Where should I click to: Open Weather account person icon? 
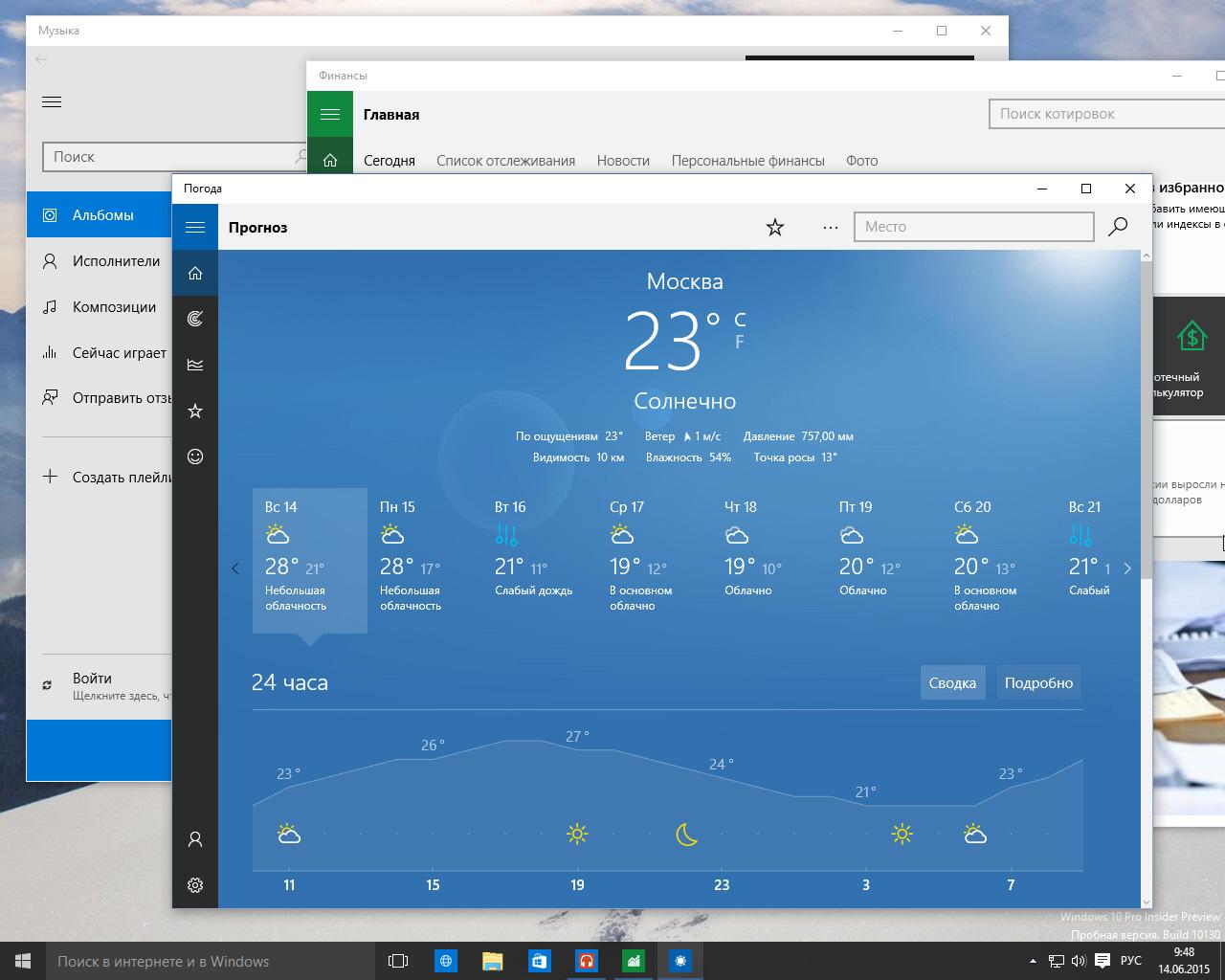[x=195, y=839]
